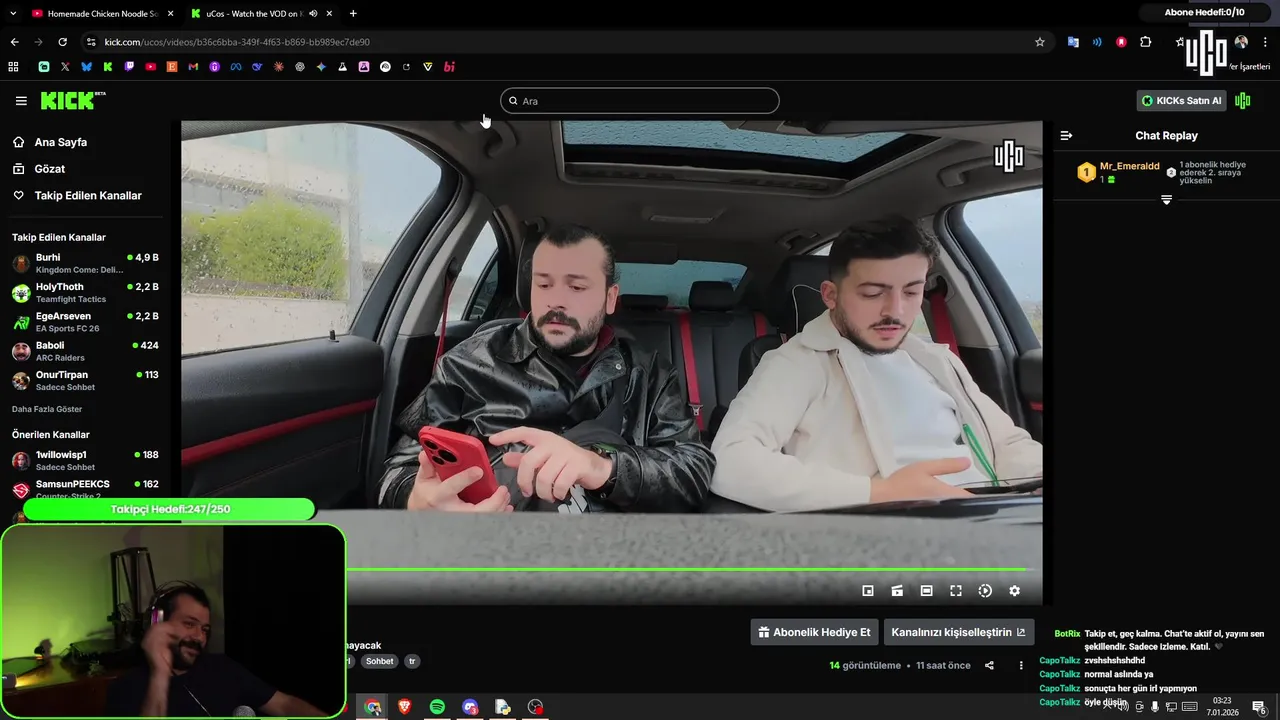
Task: Click Kanalınızı kişiselleştirin button
Action: (958, 632)
